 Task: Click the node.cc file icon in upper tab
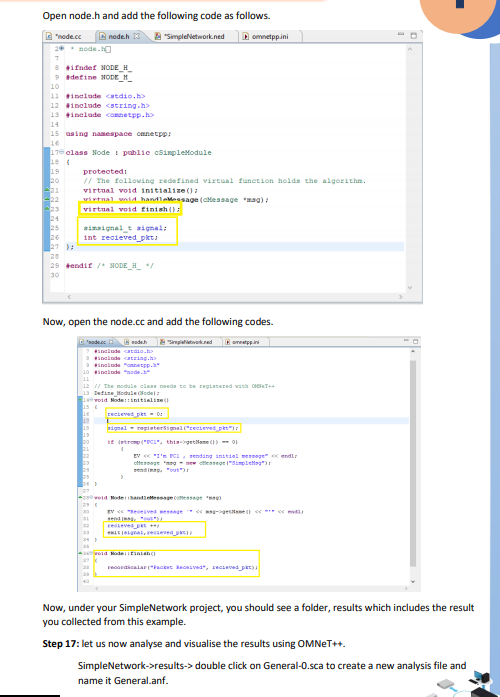pyautogui.click(x=49, y=36)
